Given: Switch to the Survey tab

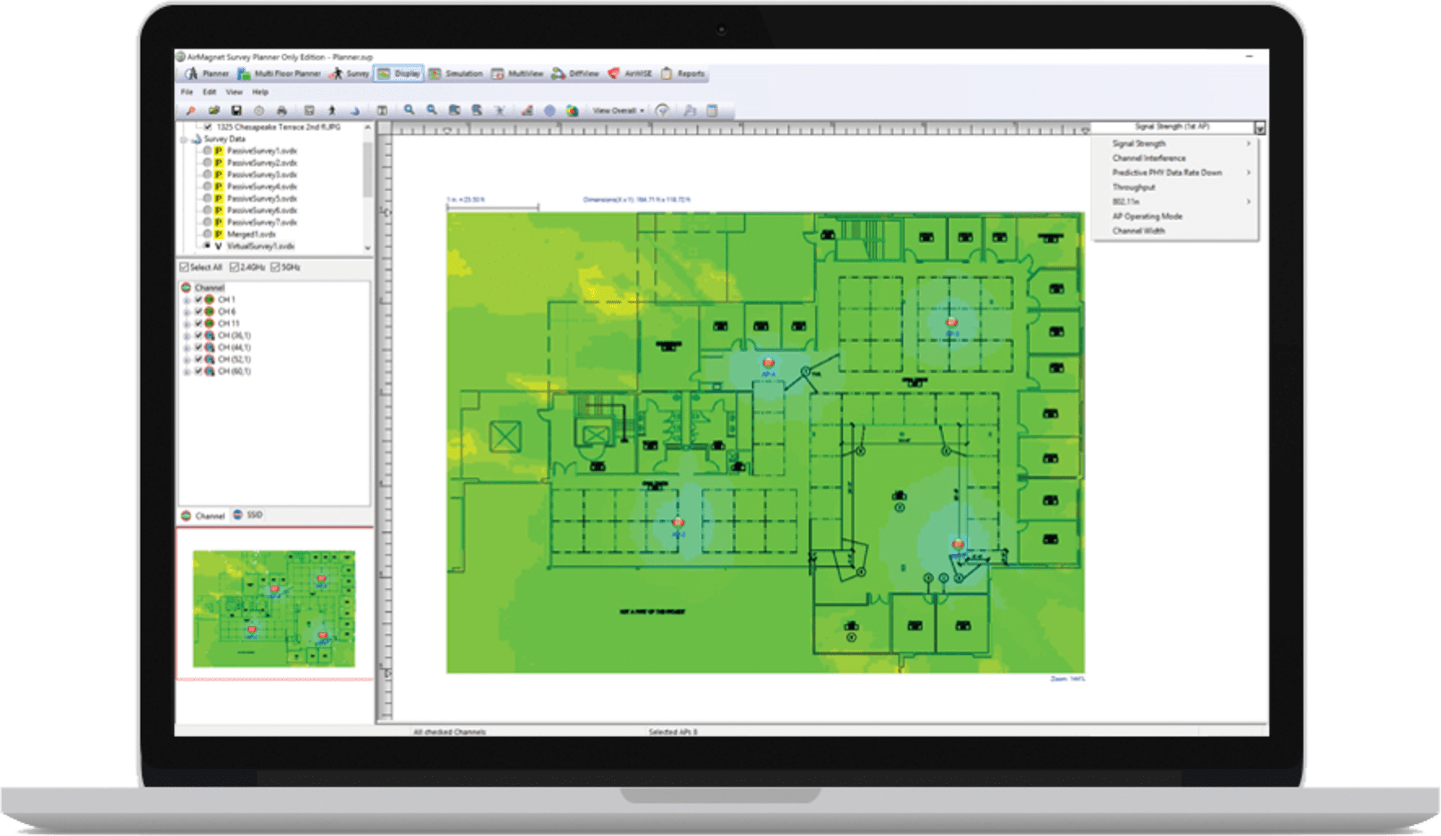Looking at the screenshot, I should tap(350, 74).
